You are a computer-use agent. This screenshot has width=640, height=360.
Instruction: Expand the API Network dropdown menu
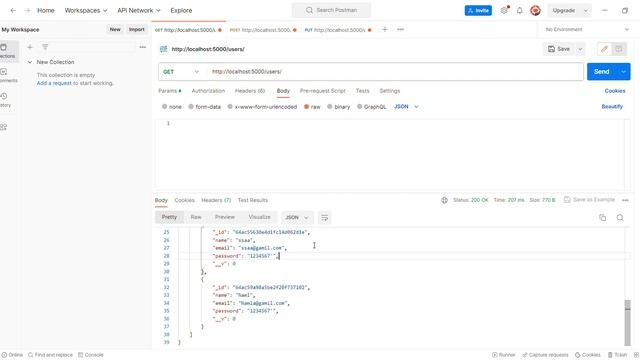point(139,10)
